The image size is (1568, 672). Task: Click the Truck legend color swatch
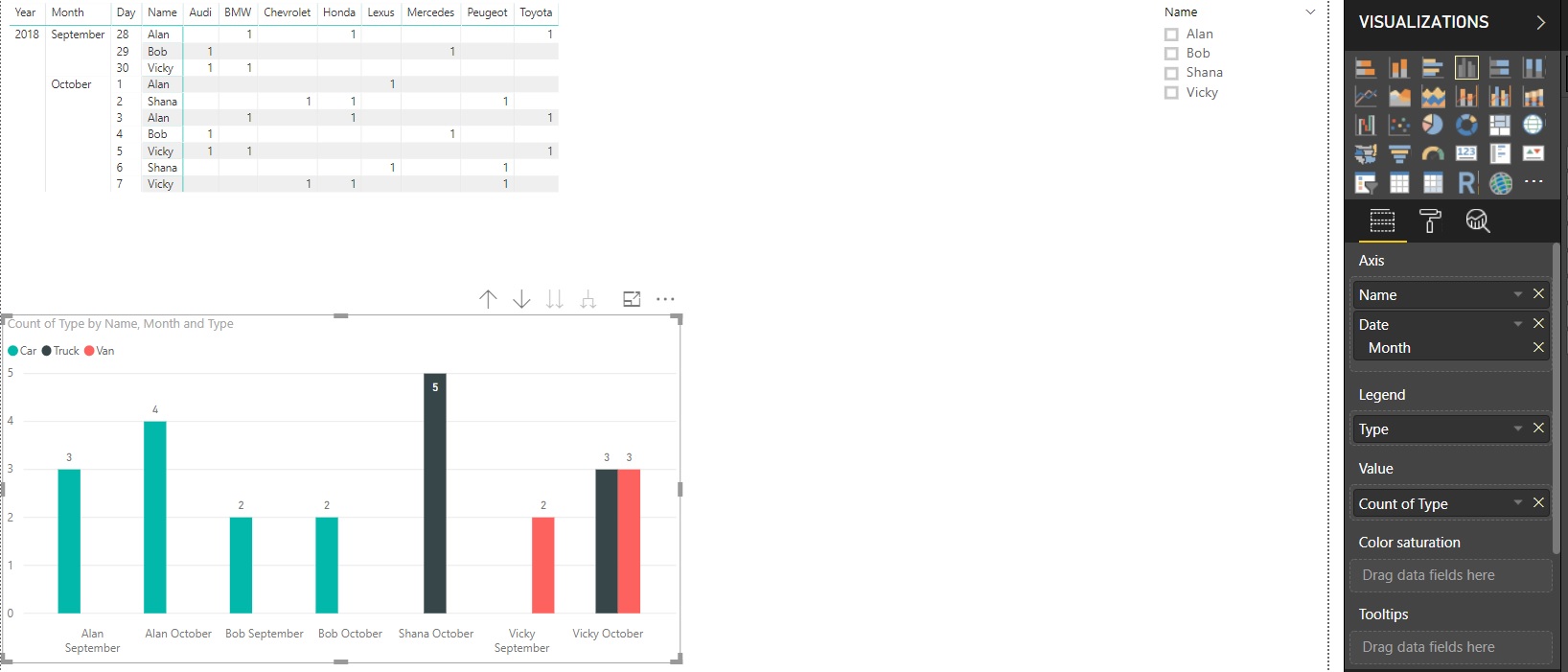[46, 351]
